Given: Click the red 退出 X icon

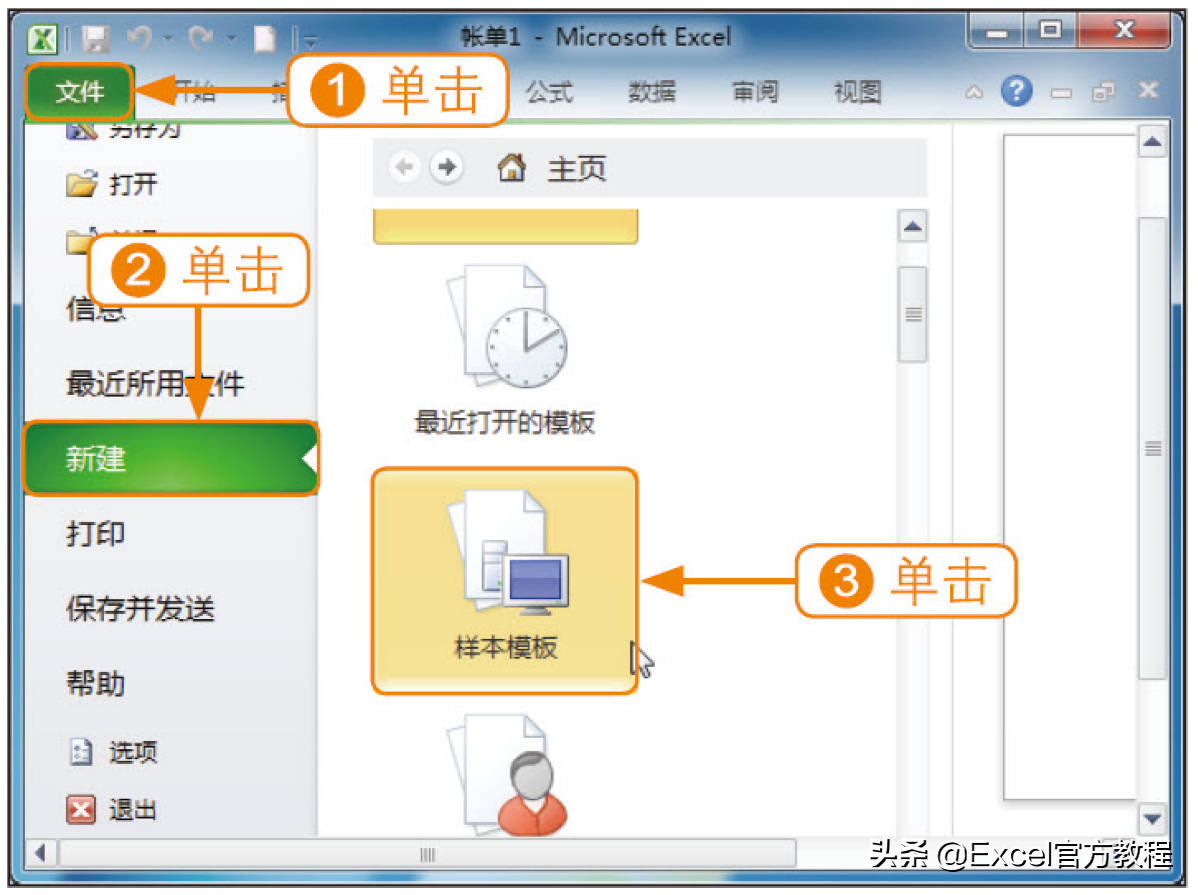Looking at the screenshot, I should 81,809.
